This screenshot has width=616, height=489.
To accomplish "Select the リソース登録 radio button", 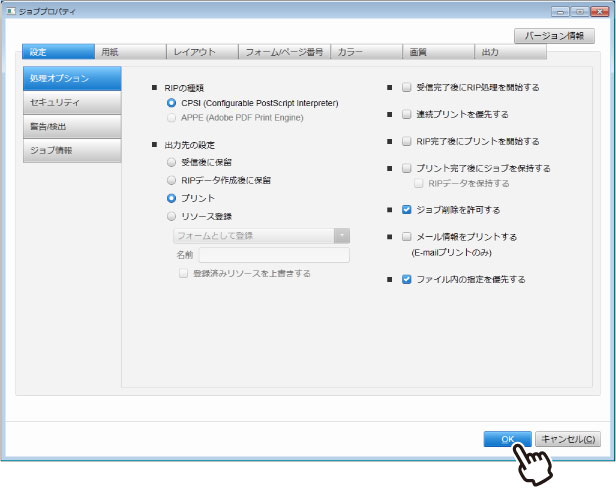I will (171, 216).
